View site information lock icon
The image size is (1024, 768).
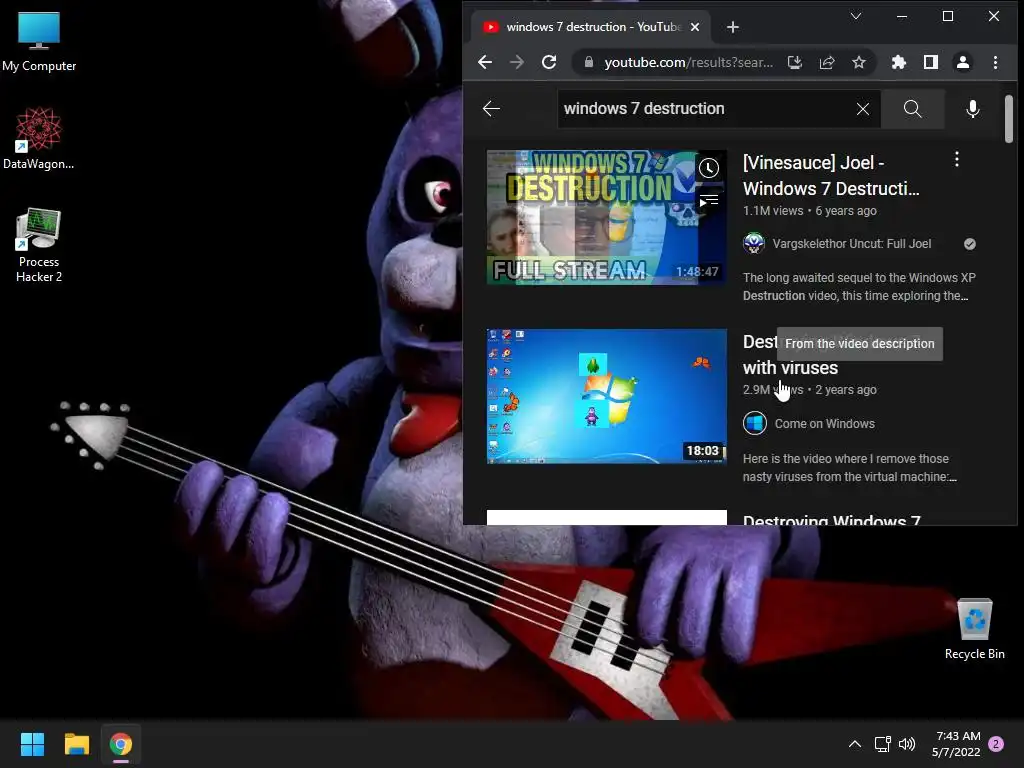tap(588, 62)
